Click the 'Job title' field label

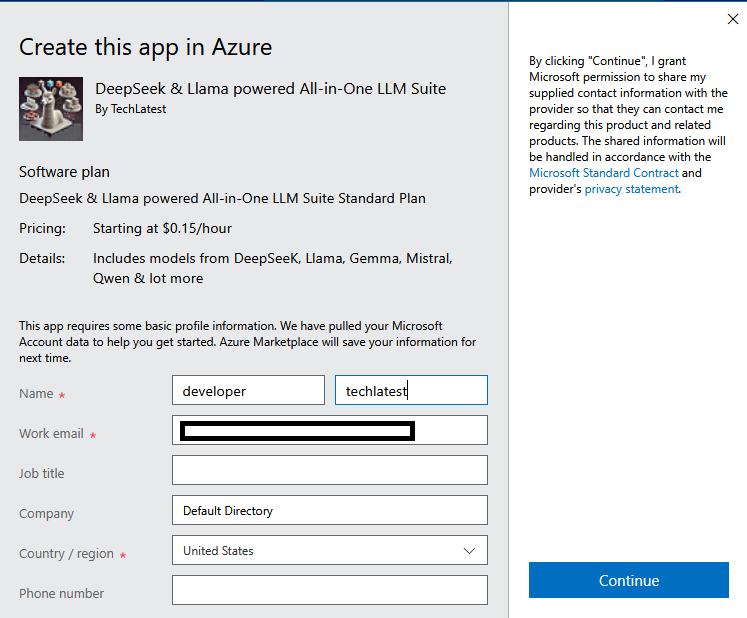pyautogui.click(x=41, y=474)
